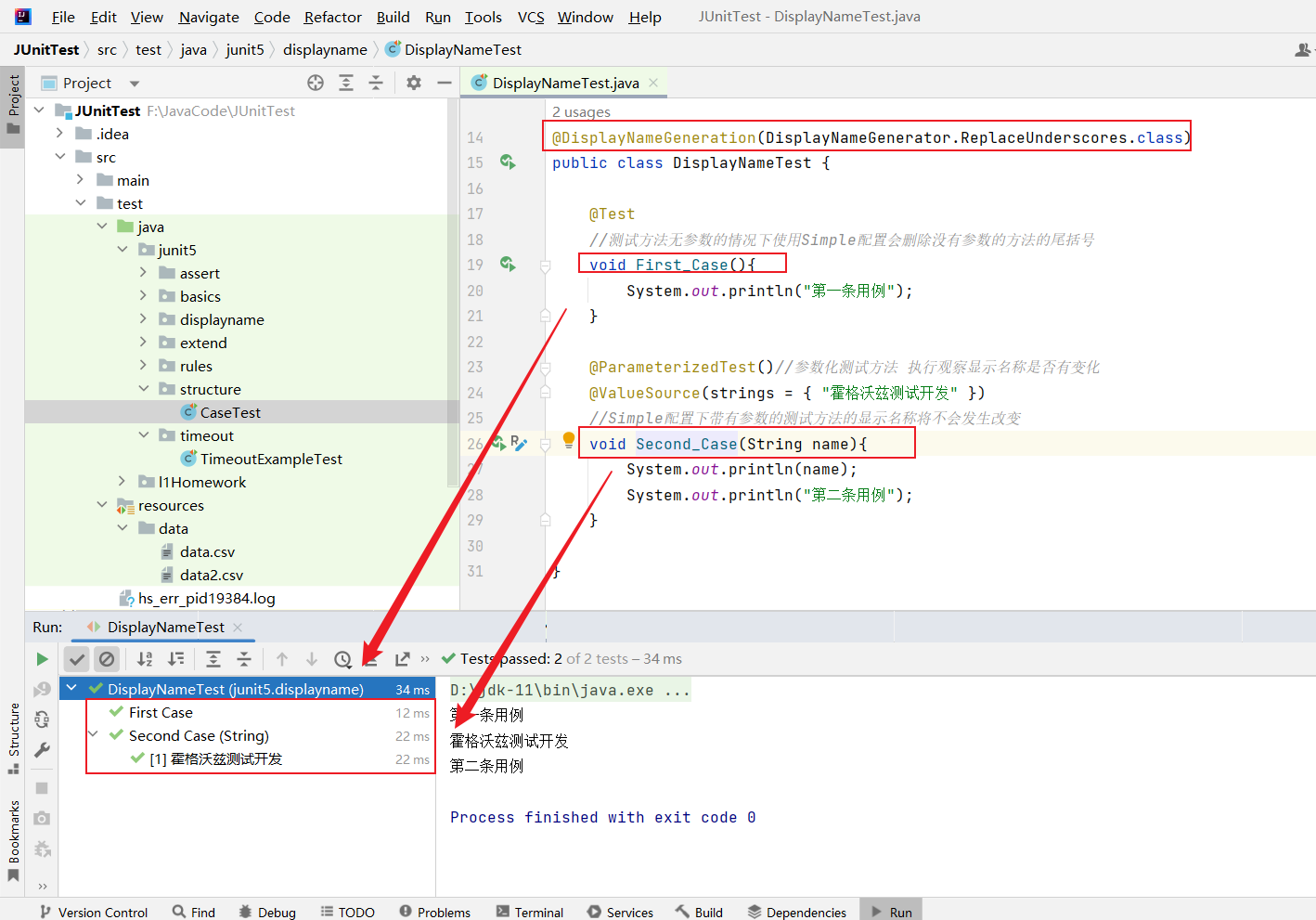Click the yellow light bulb intention icon

[569, 440]
